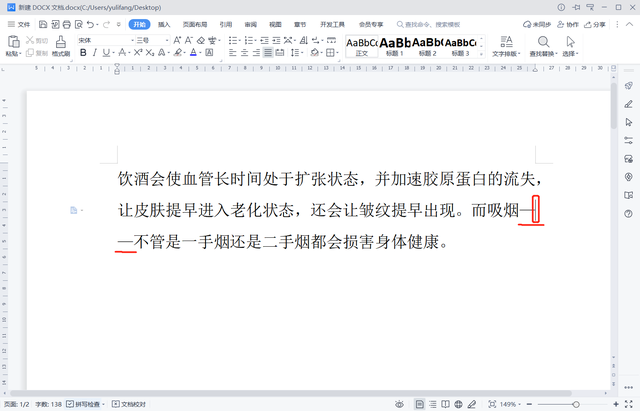Toggle Bold formatting
Image resolution: width=640 pixels, height=411 pixels.
[x=83, y=53]
